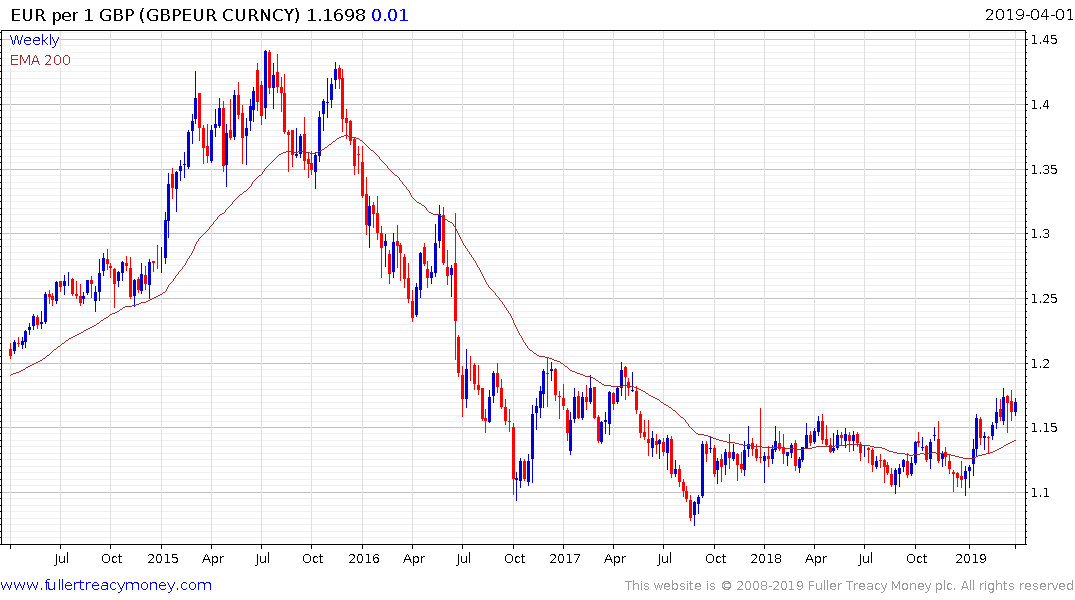
Task: Click the 1.45 price axis label
Action: (1043, 40)
